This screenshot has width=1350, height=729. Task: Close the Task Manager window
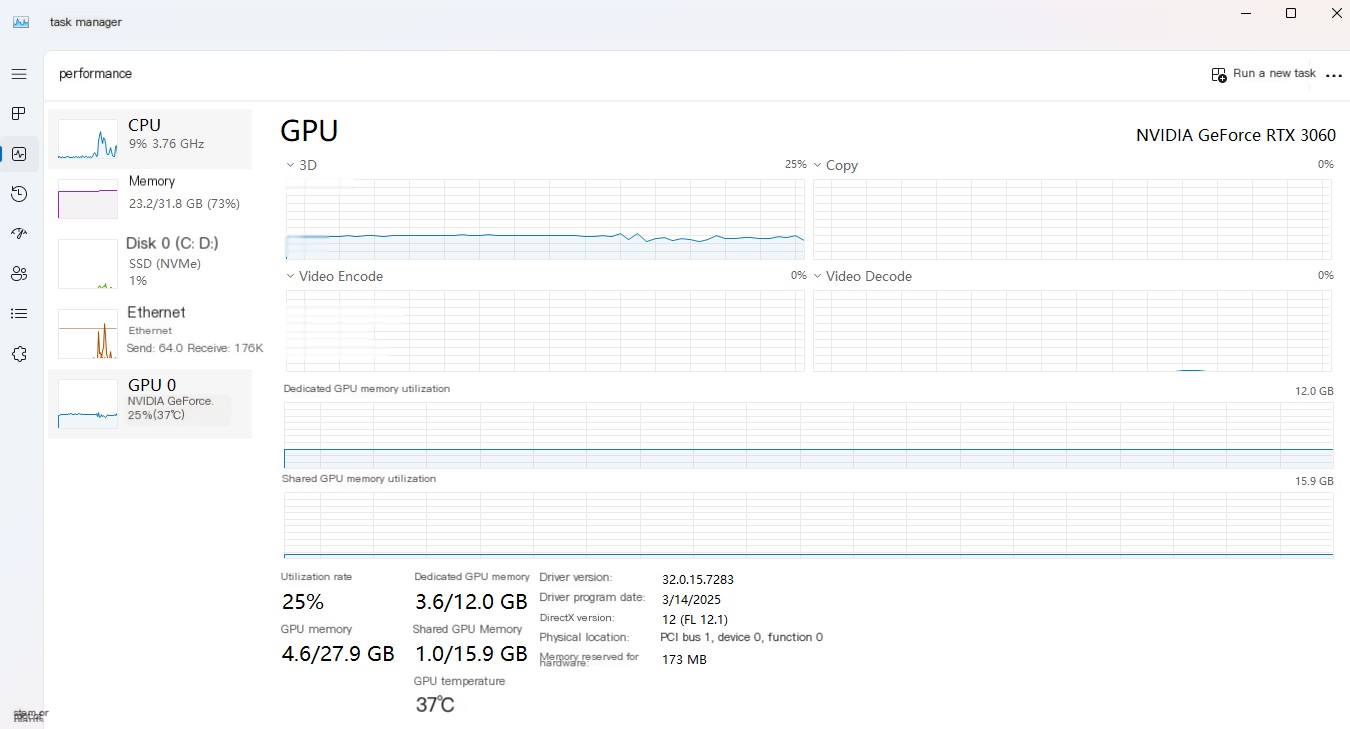1336,14
